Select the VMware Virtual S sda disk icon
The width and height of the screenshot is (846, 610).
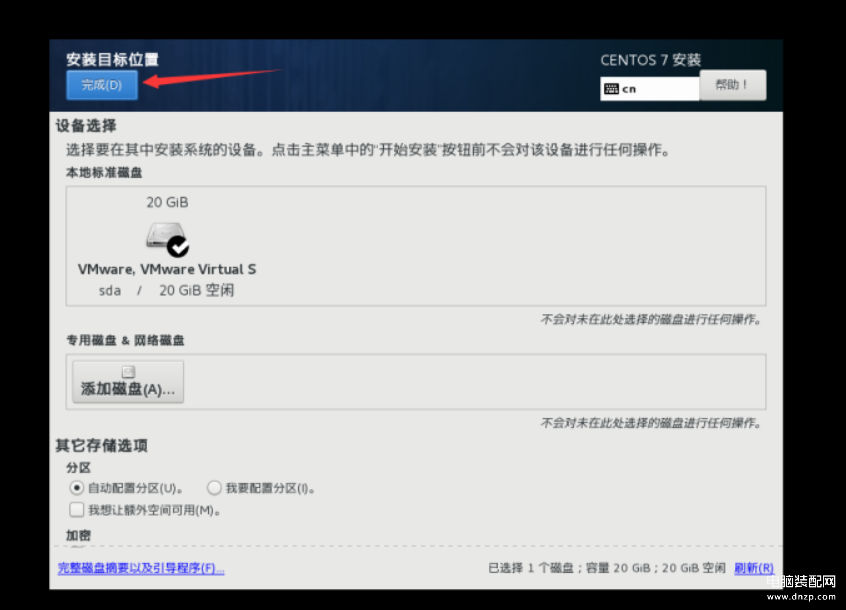[166, 237]
